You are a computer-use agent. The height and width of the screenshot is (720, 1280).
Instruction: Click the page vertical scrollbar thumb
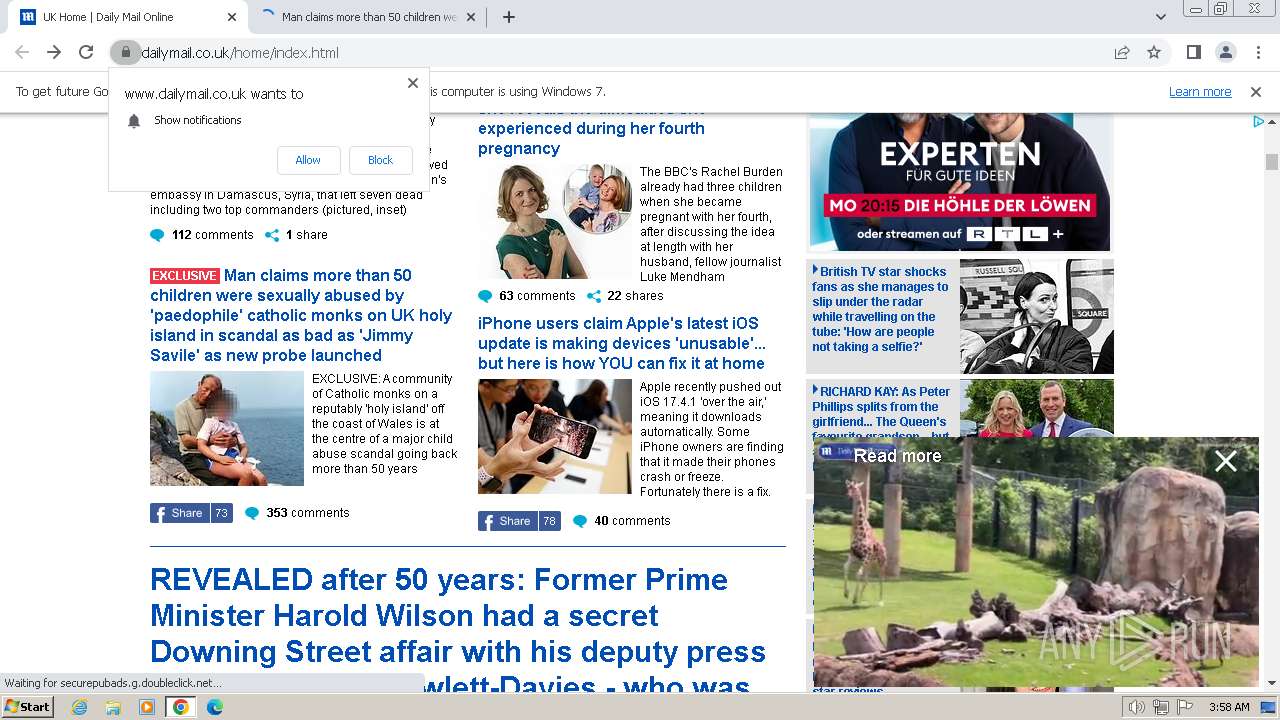(1272, 162)
